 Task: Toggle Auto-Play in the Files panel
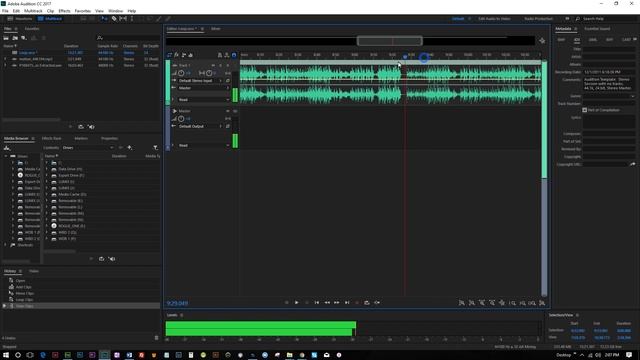91,127
